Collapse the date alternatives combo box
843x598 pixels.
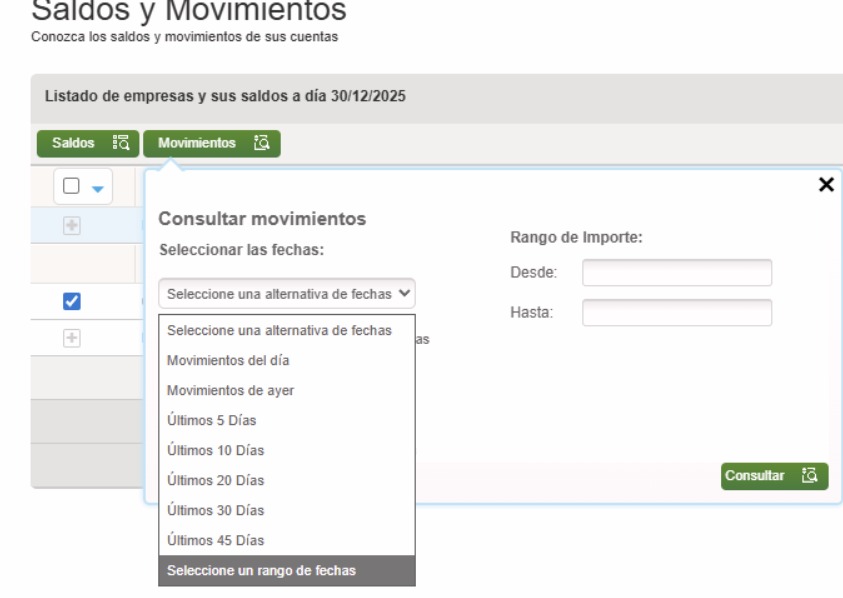[286, 293]
